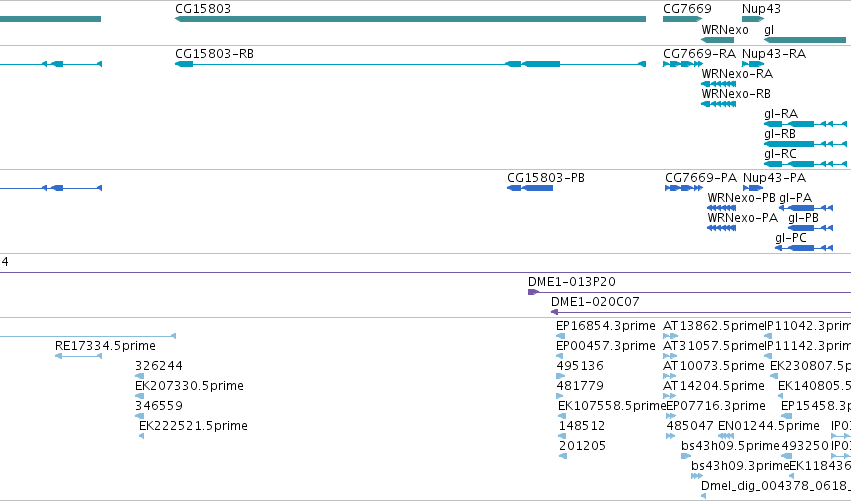This screenshot has width=851, height=501.
Task: Click the "WRNexo-PB" protein label
Action: 741,198
